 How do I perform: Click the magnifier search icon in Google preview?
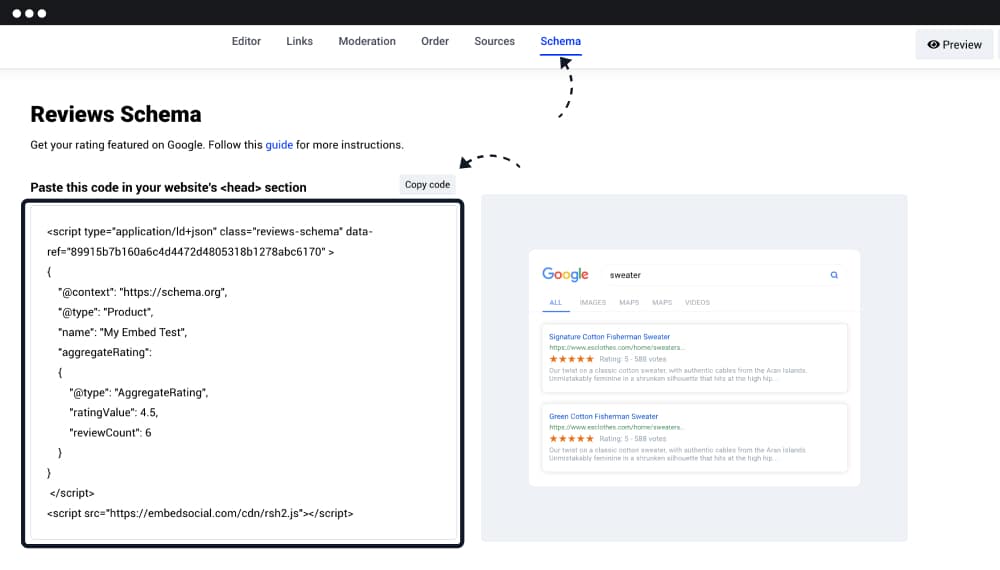point(834,275)
